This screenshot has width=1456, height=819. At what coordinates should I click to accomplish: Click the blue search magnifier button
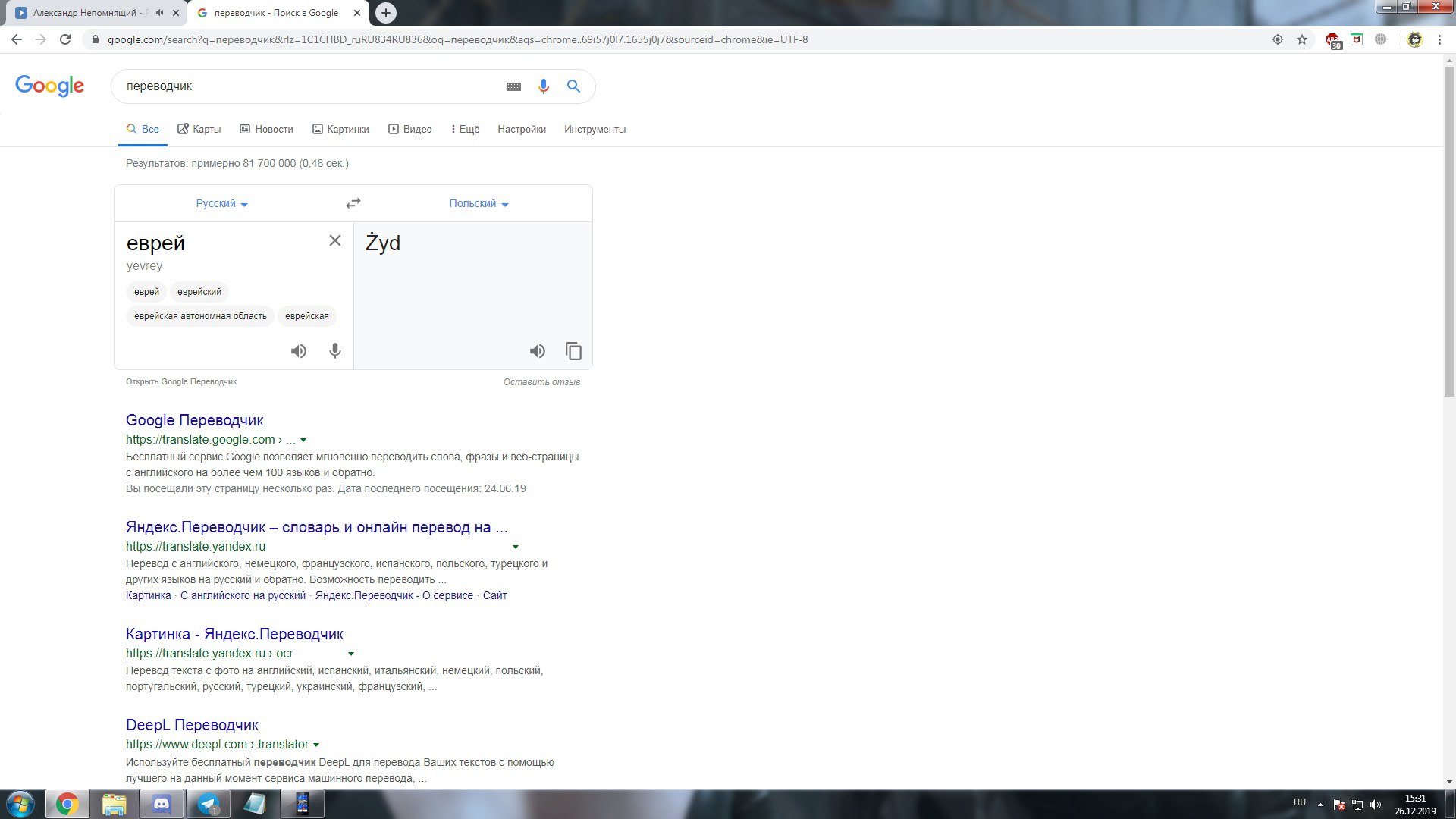[573, 86]
